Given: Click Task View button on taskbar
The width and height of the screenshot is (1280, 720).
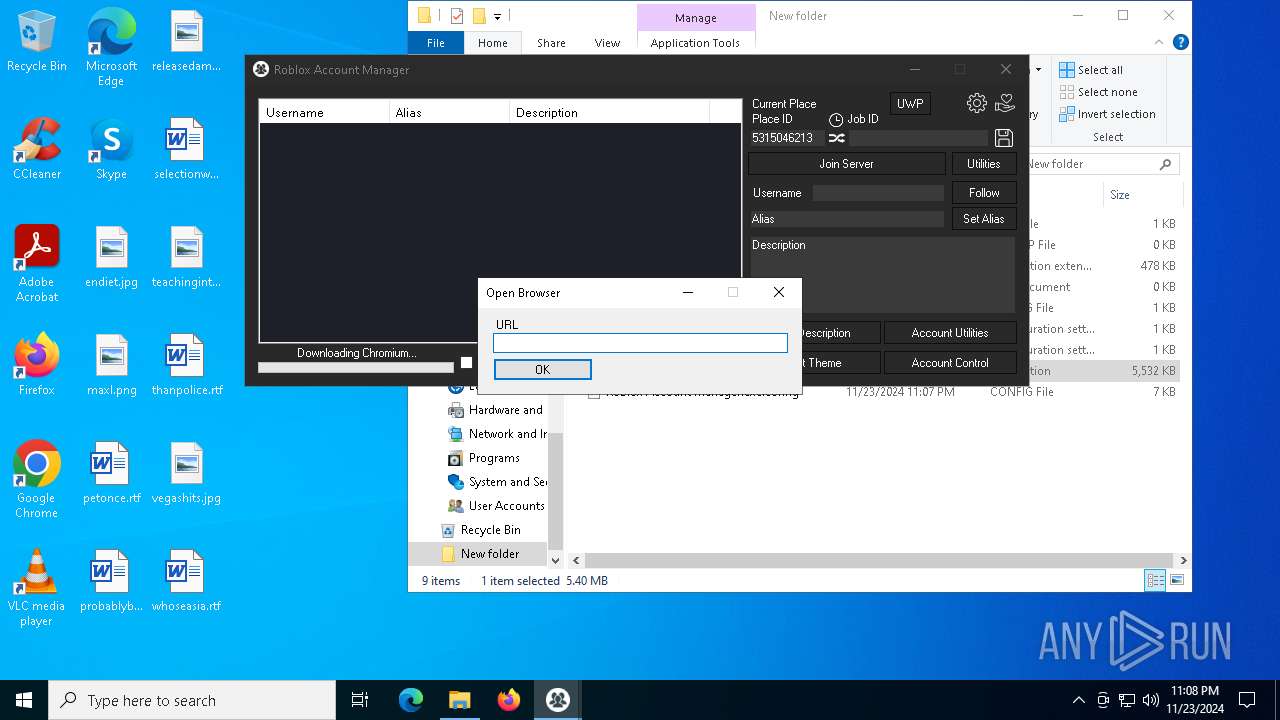Looking at the screenshot, I should [x=360, y=700].
